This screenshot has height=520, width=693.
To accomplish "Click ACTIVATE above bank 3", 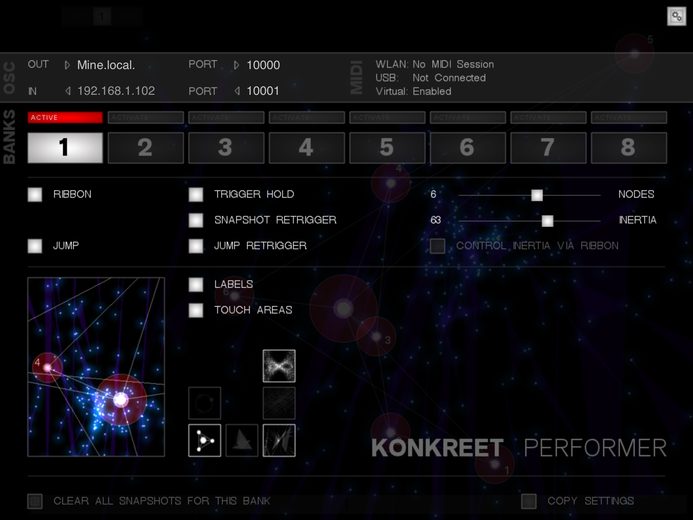I will (x=226, y=118).
